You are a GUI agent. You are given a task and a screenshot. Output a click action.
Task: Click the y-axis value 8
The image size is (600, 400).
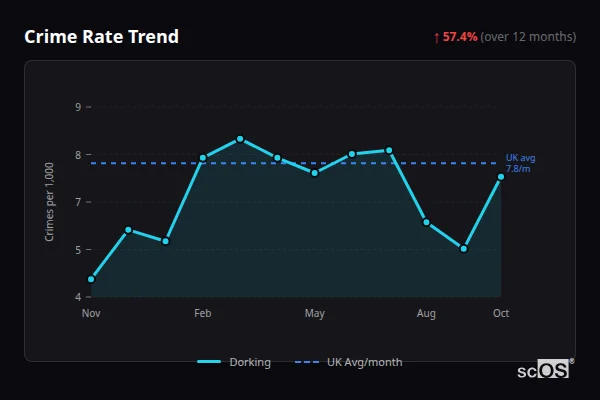click(x=78, y=155)
